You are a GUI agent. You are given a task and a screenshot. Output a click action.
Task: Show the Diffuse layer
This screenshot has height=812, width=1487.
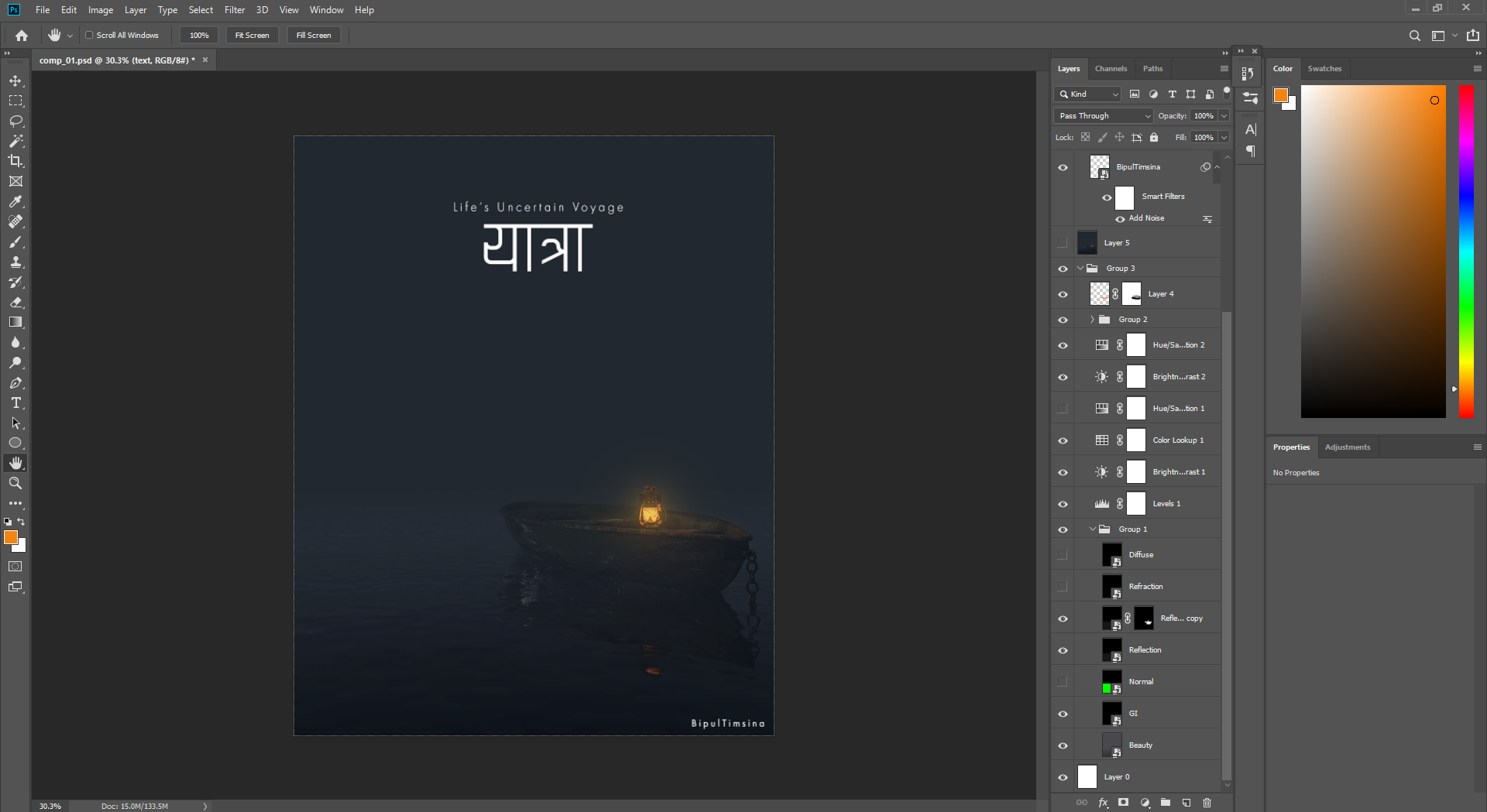coord(1063,555)
